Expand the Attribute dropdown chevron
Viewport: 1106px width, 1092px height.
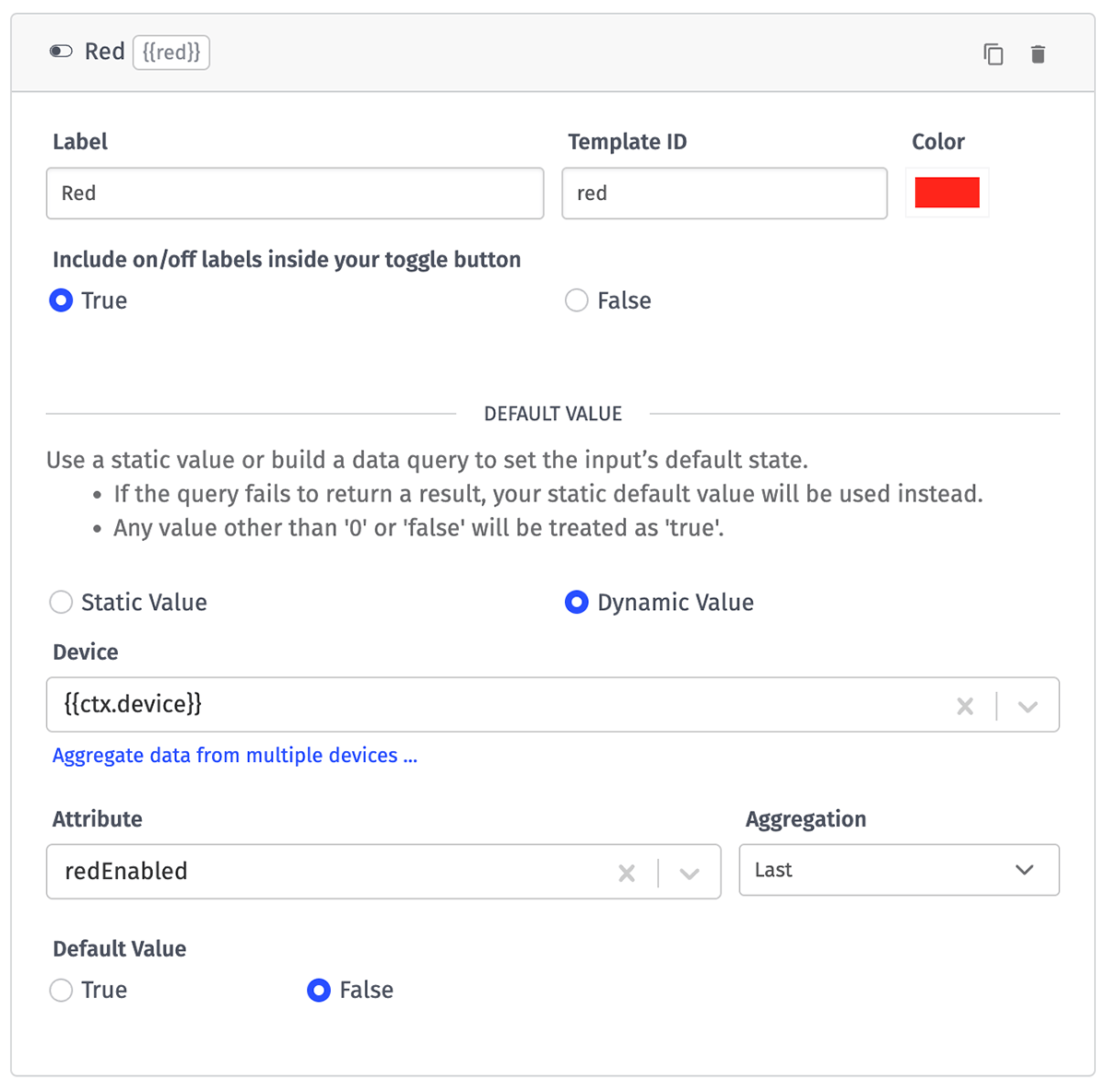pos(689,873)
